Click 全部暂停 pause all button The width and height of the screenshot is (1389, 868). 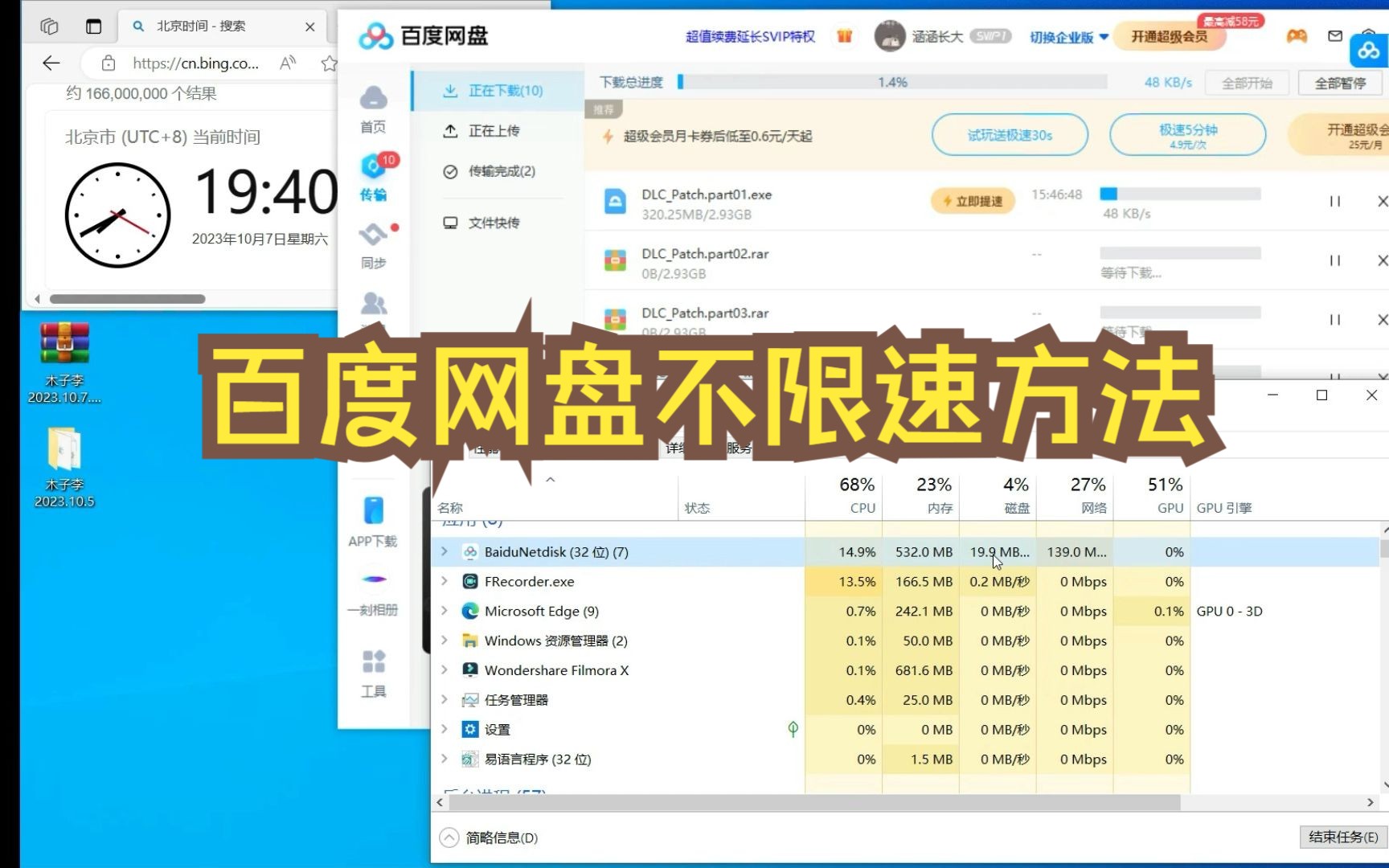(x=1340, y=83)
